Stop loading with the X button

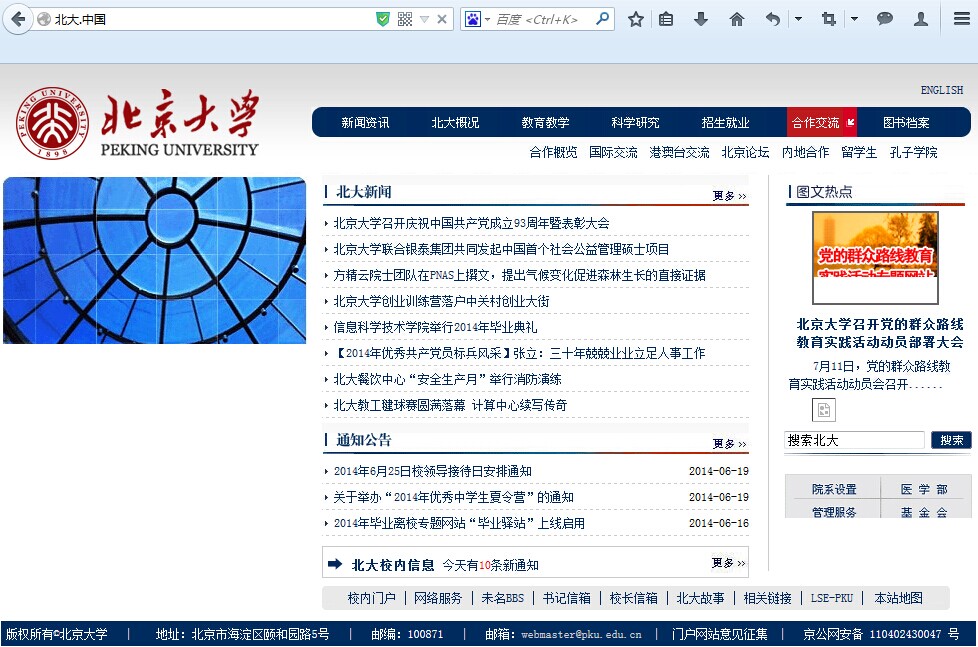(x=442, y=19)
